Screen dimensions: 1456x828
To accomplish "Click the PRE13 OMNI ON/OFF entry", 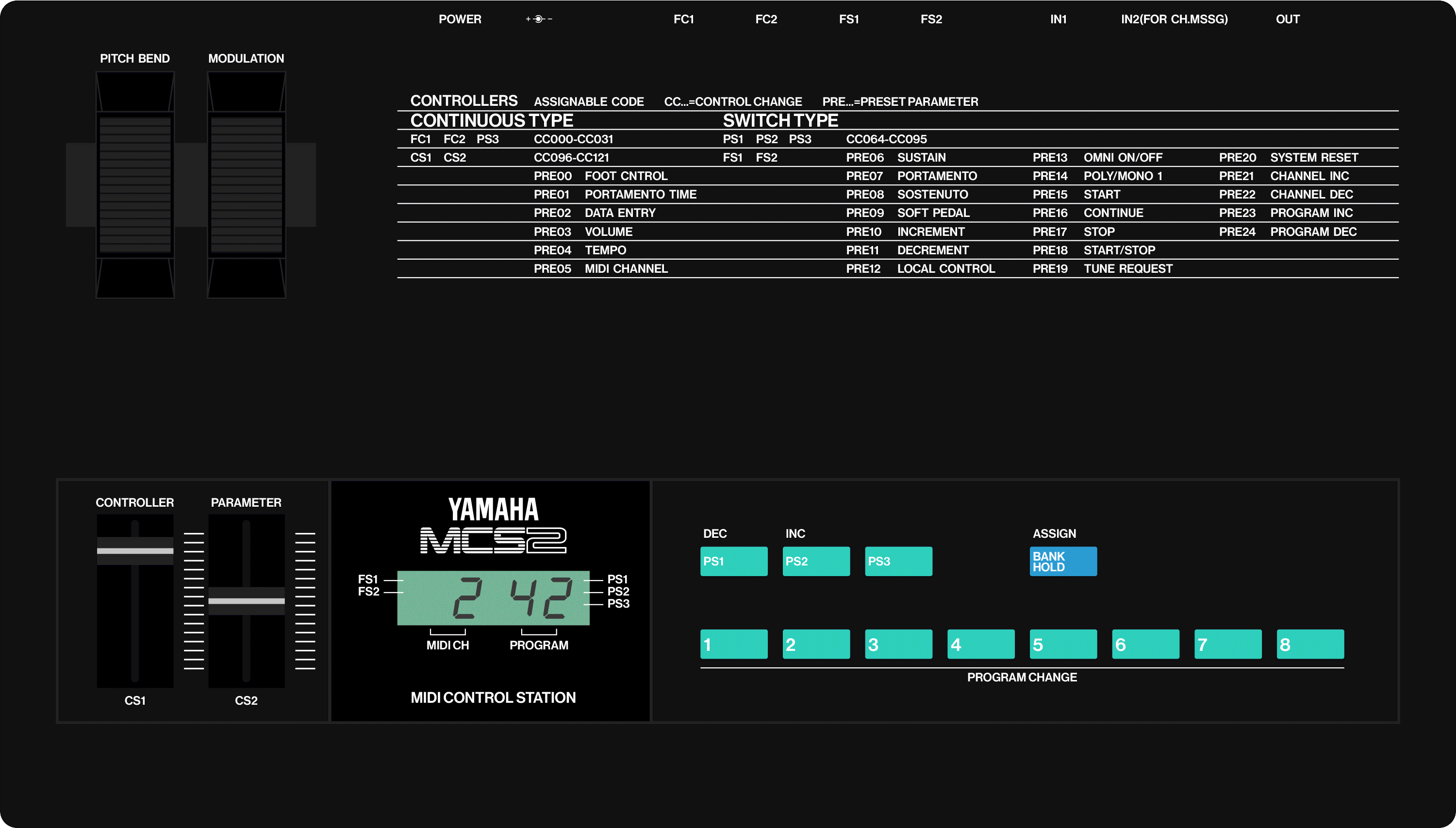I will [x=1097, y=158].
